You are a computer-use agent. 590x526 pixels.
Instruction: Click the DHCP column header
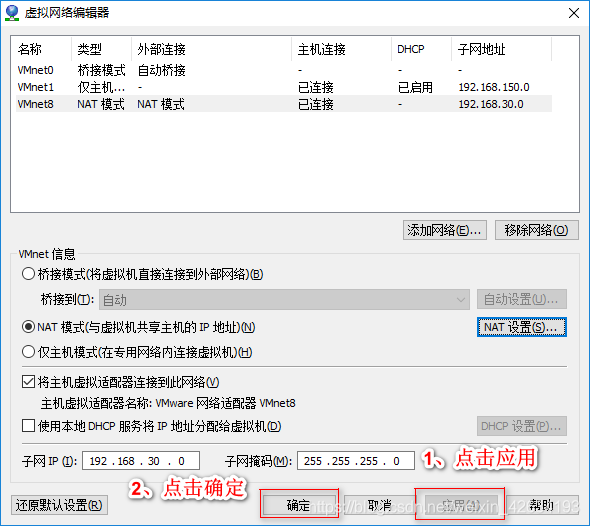click(421, 49)
